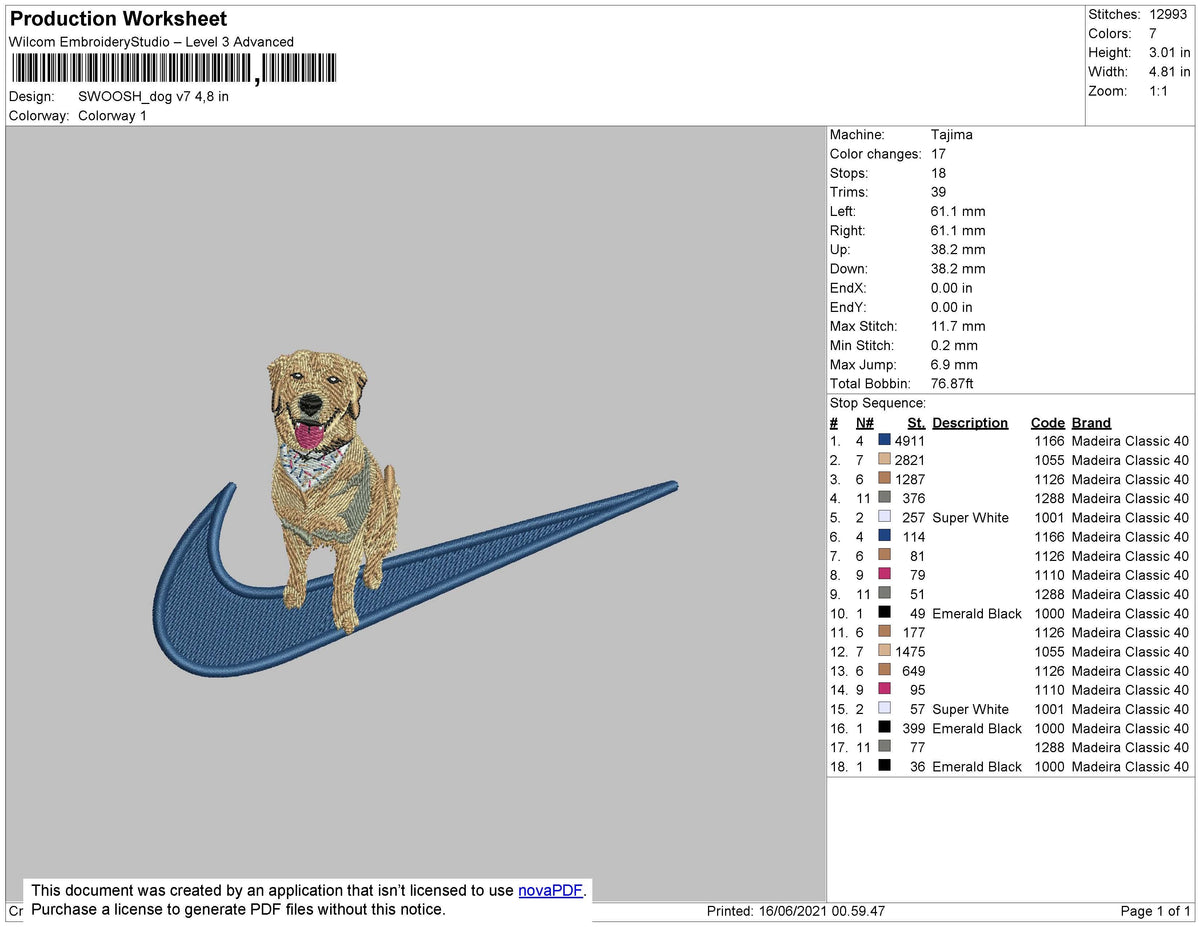The width and height of the screenshot is (1200, 927).
Task: Select the gray swatch on stop 4
Action: pos(884,498)
